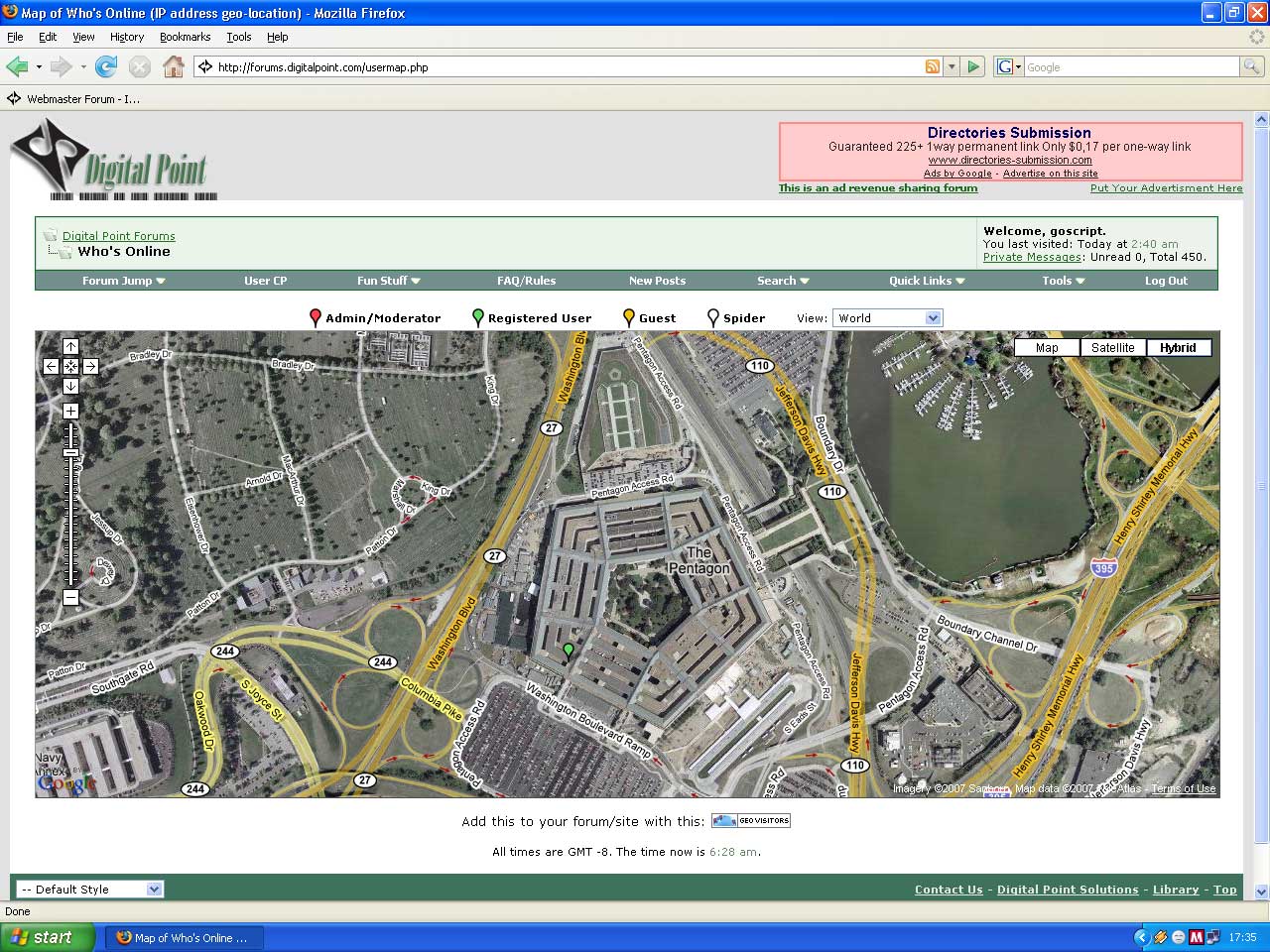This screenshot has height=952, width=1270.
Task: Open the address bar history dropdown
Action: point(952,66)
